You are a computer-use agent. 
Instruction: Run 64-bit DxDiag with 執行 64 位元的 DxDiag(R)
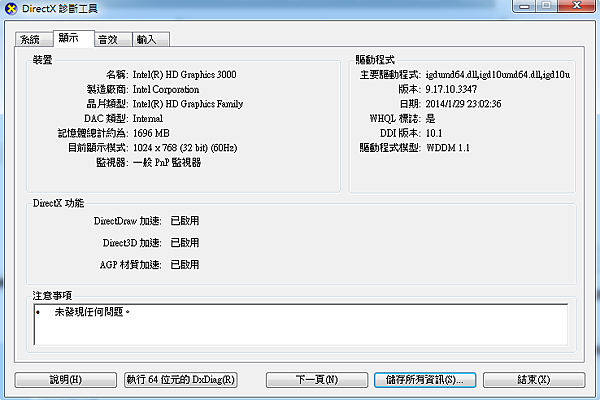coord(181,380)
